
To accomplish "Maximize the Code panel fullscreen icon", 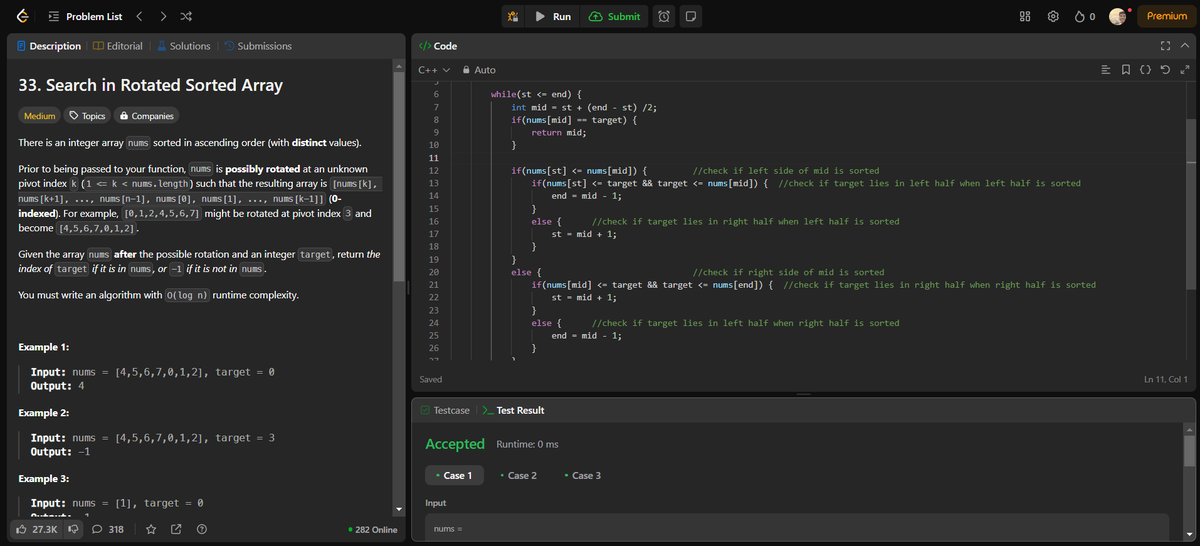I will (x=1165, y=46).
